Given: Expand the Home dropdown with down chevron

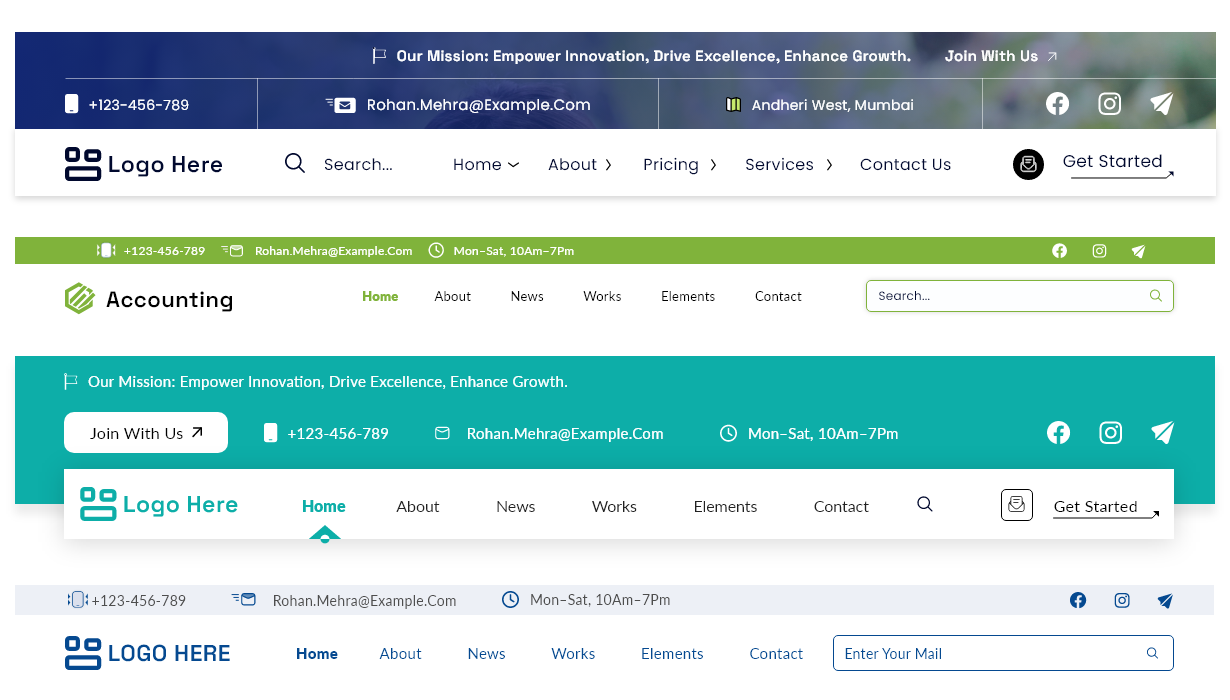Looking at the screenshot, I should (x=486, y=165).
